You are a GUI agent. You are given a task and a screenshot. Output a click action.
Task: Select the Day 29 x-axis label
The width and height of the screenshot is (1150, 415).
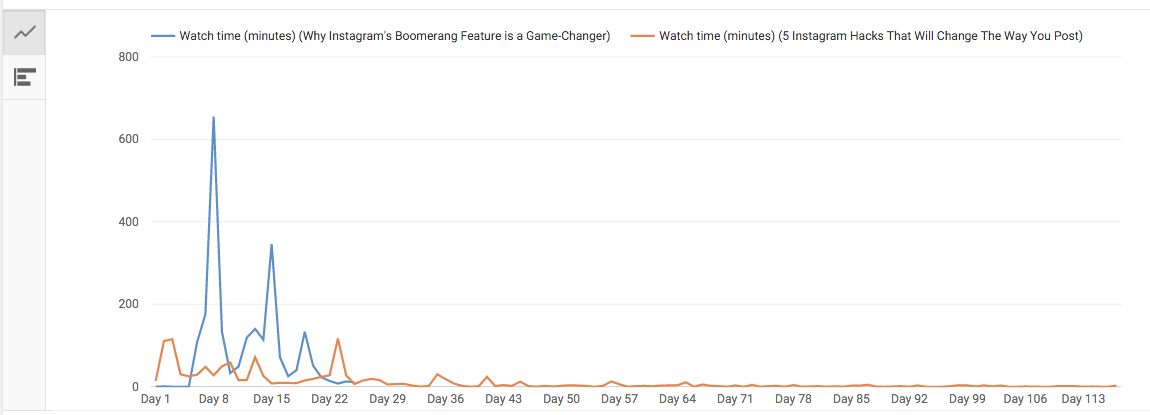coord(387,399)
